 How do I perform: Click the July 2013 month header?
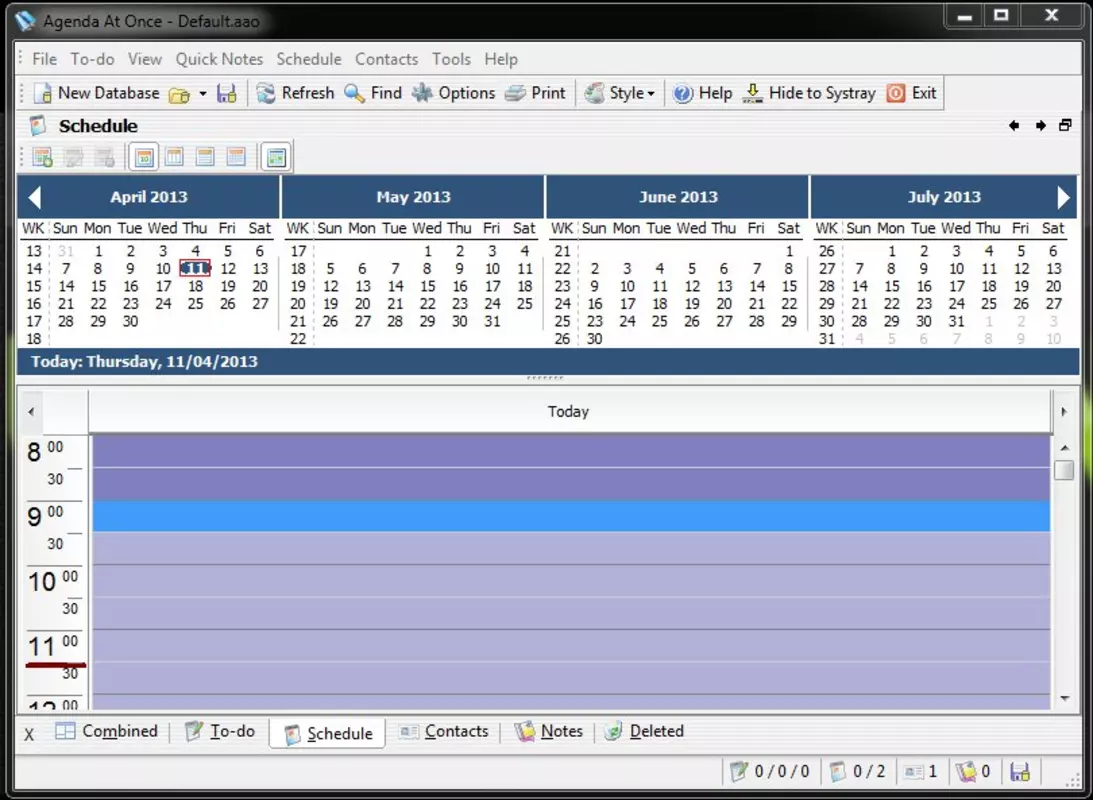(x=944, y=197)
